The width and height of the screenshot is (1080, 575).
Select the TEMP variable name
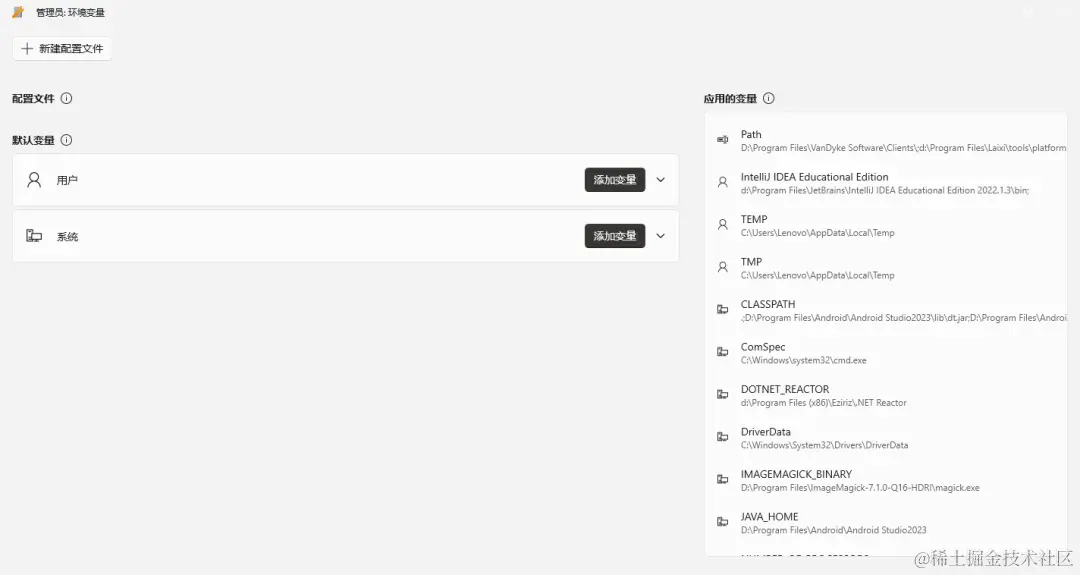click(754, 219)
